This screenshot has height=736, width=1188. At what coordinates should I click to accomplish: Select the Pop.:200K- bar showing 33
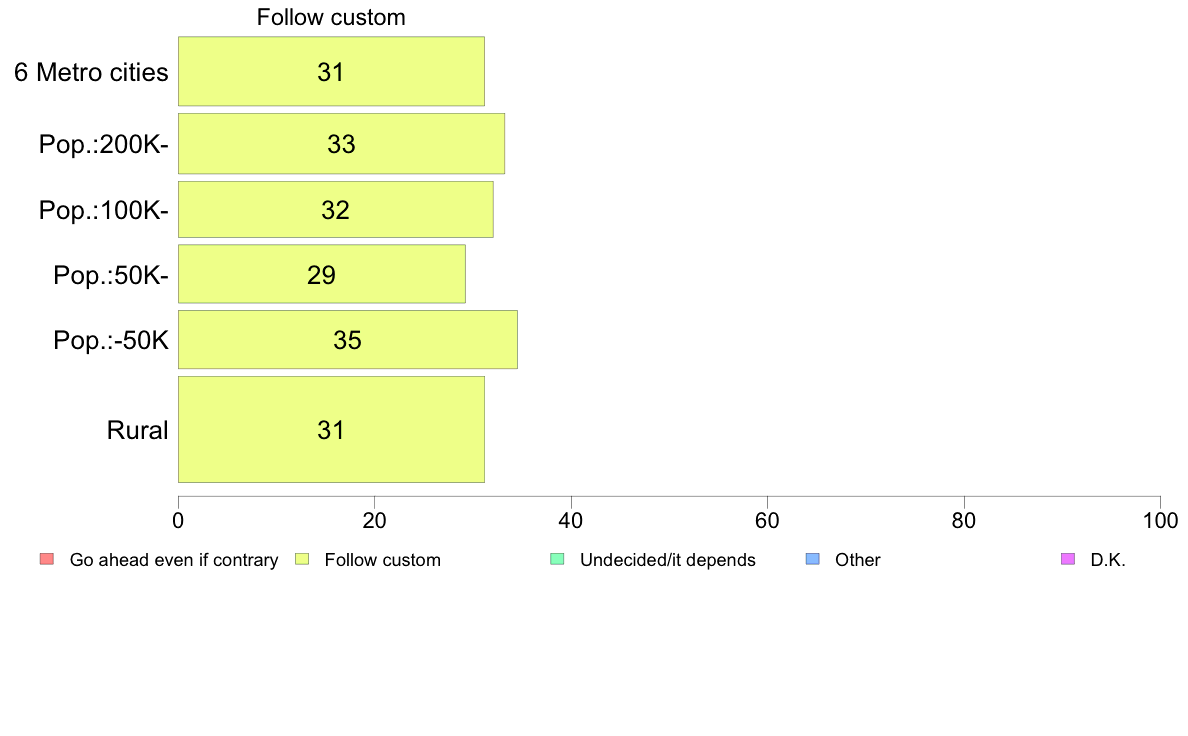(341, 144)
